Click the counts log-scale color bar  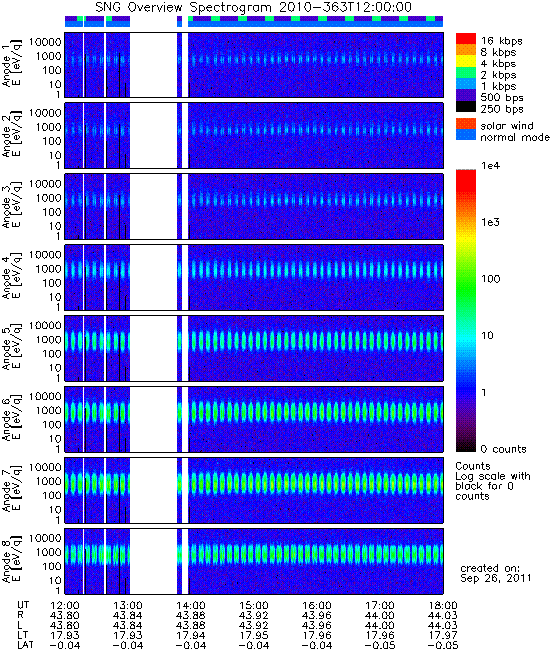pyautogui.click(x=466, y=311)
